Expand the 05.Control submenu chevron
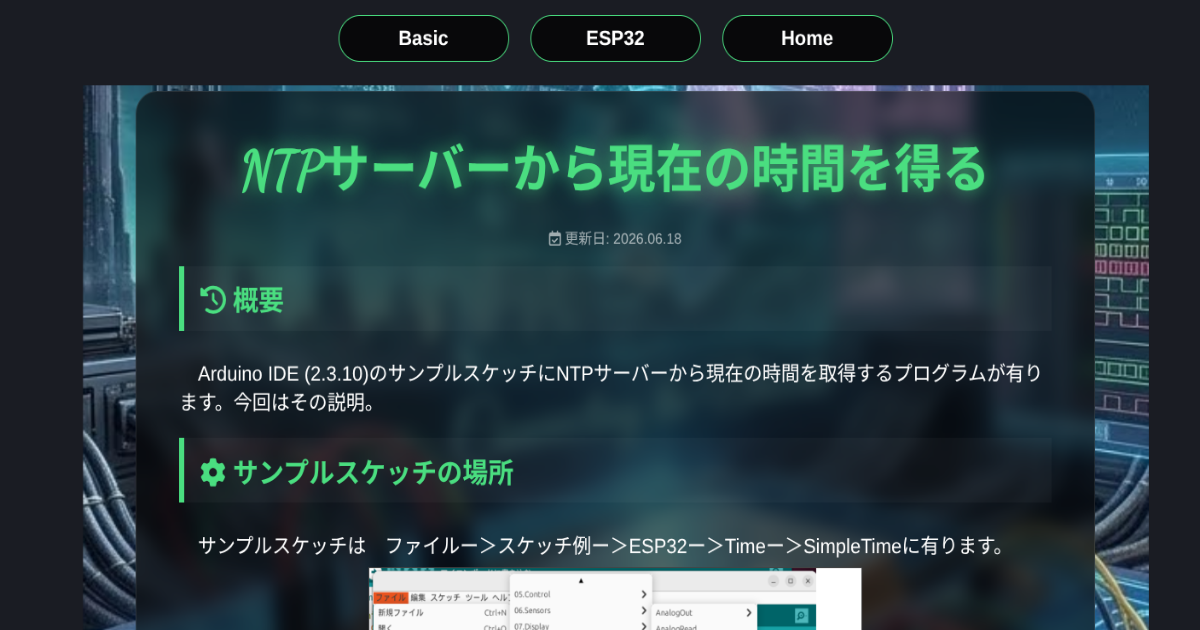 click(644, 594)
